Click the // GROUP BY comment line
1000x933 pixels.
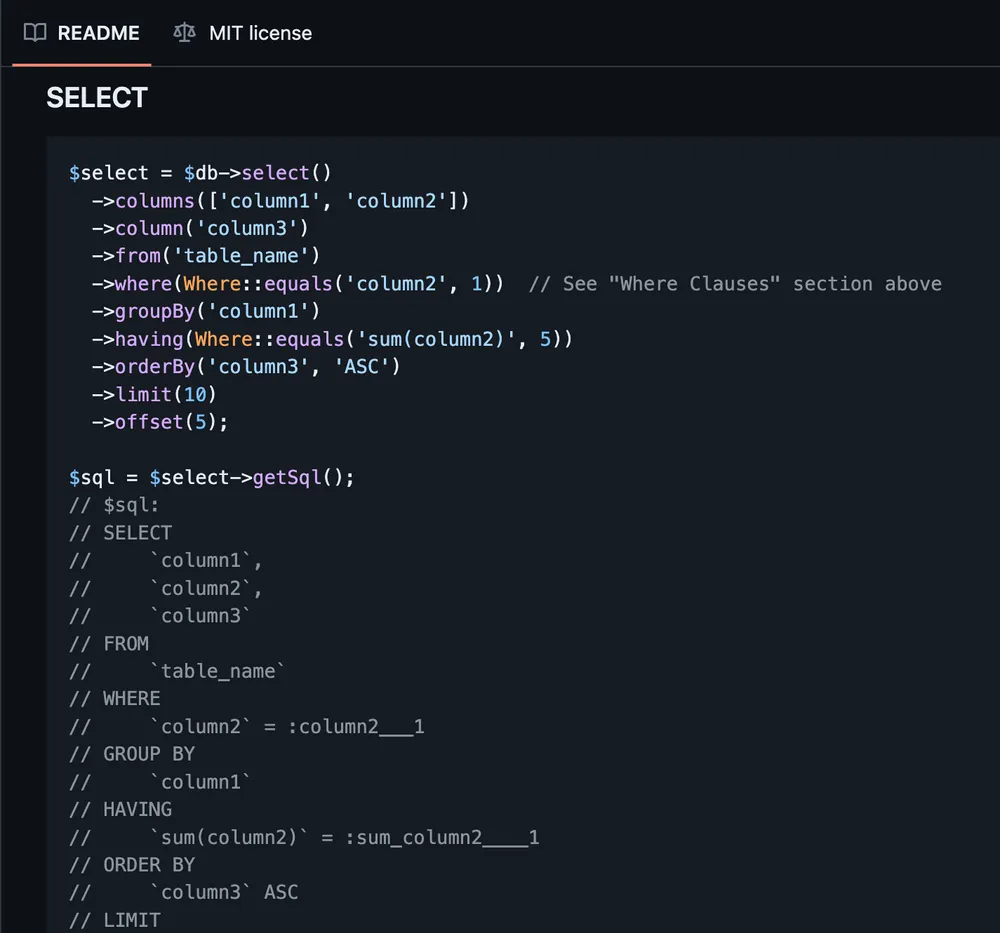133,753
